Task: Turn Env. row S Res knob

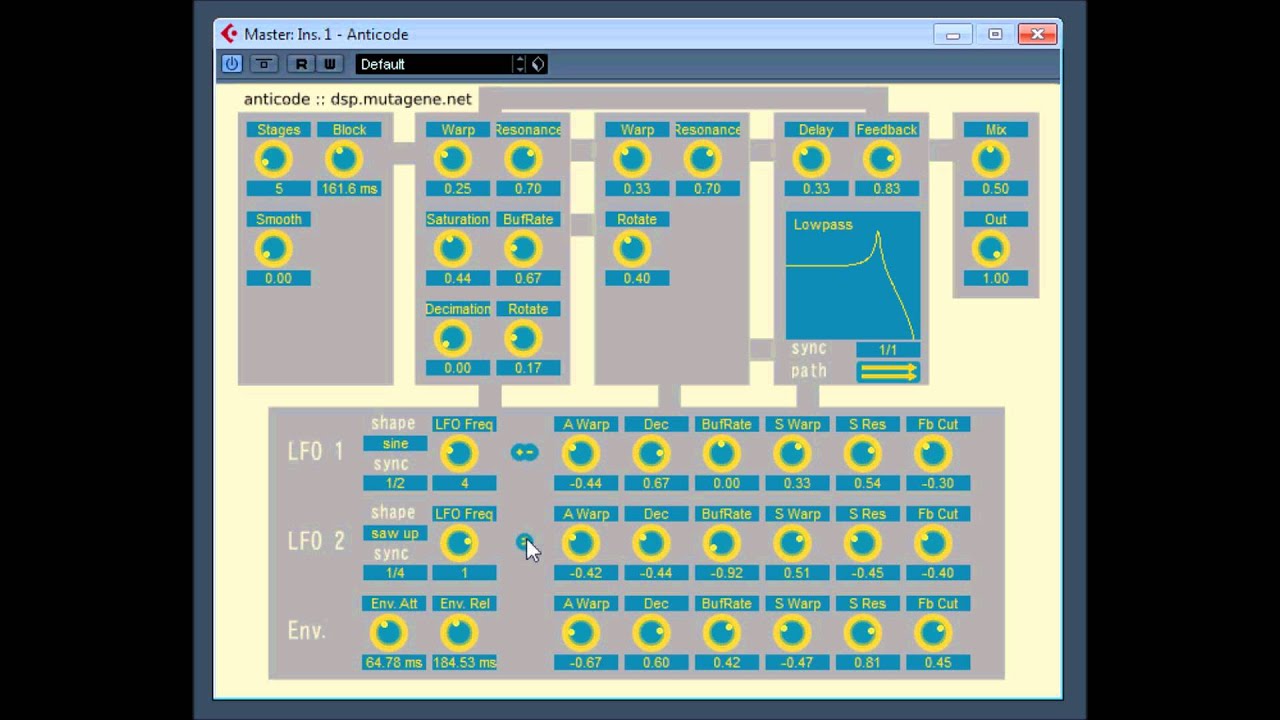Action: pyautogui.click(x=862, y=633)
